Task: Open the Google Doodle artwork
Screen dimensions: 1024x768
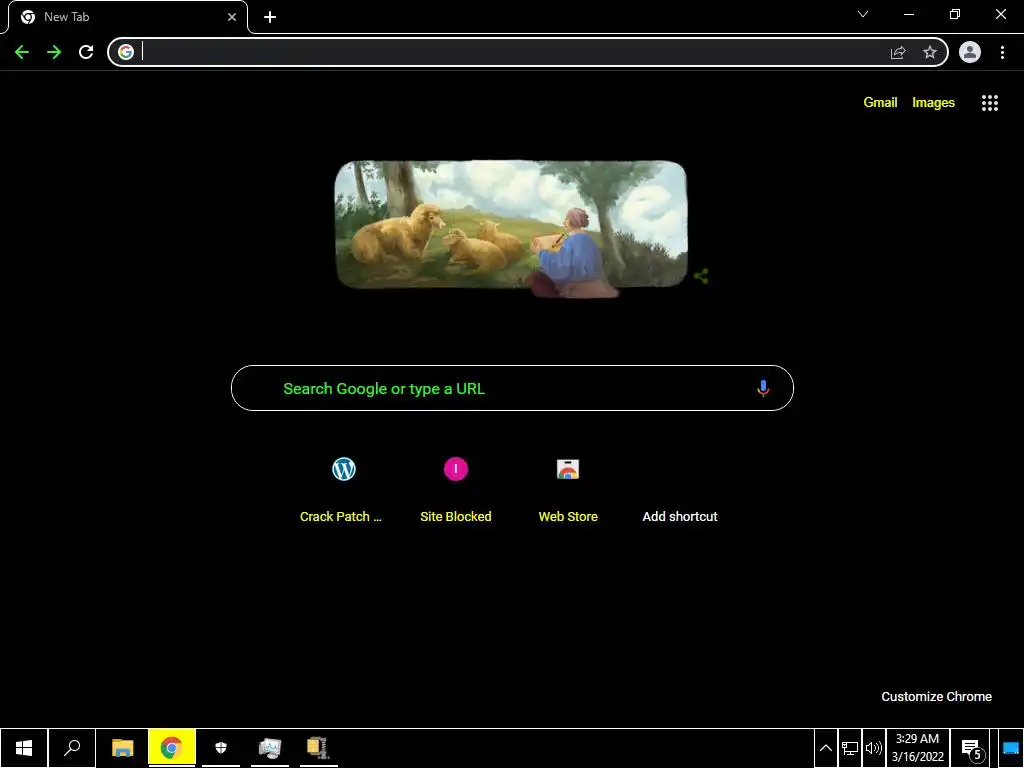Action: (511, 228)
